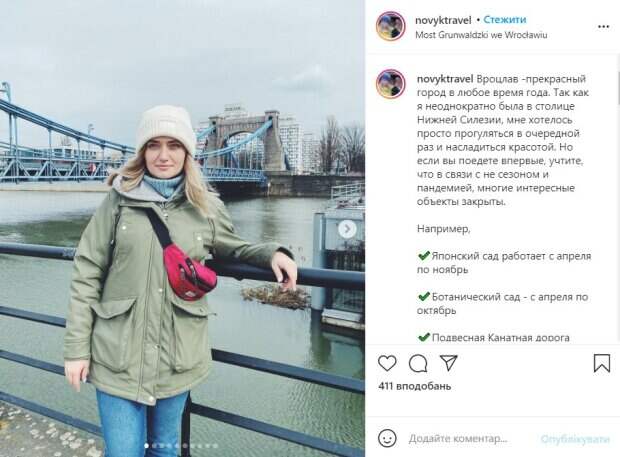View the 411 вподобань likes list

coord(414,386)
